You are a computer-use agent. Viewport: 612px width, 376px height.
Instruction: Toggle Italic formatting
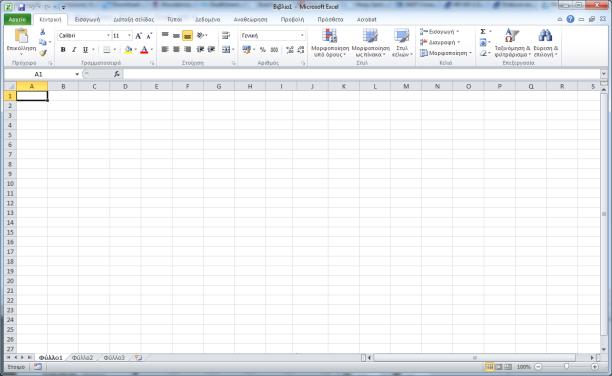point(74,50)
